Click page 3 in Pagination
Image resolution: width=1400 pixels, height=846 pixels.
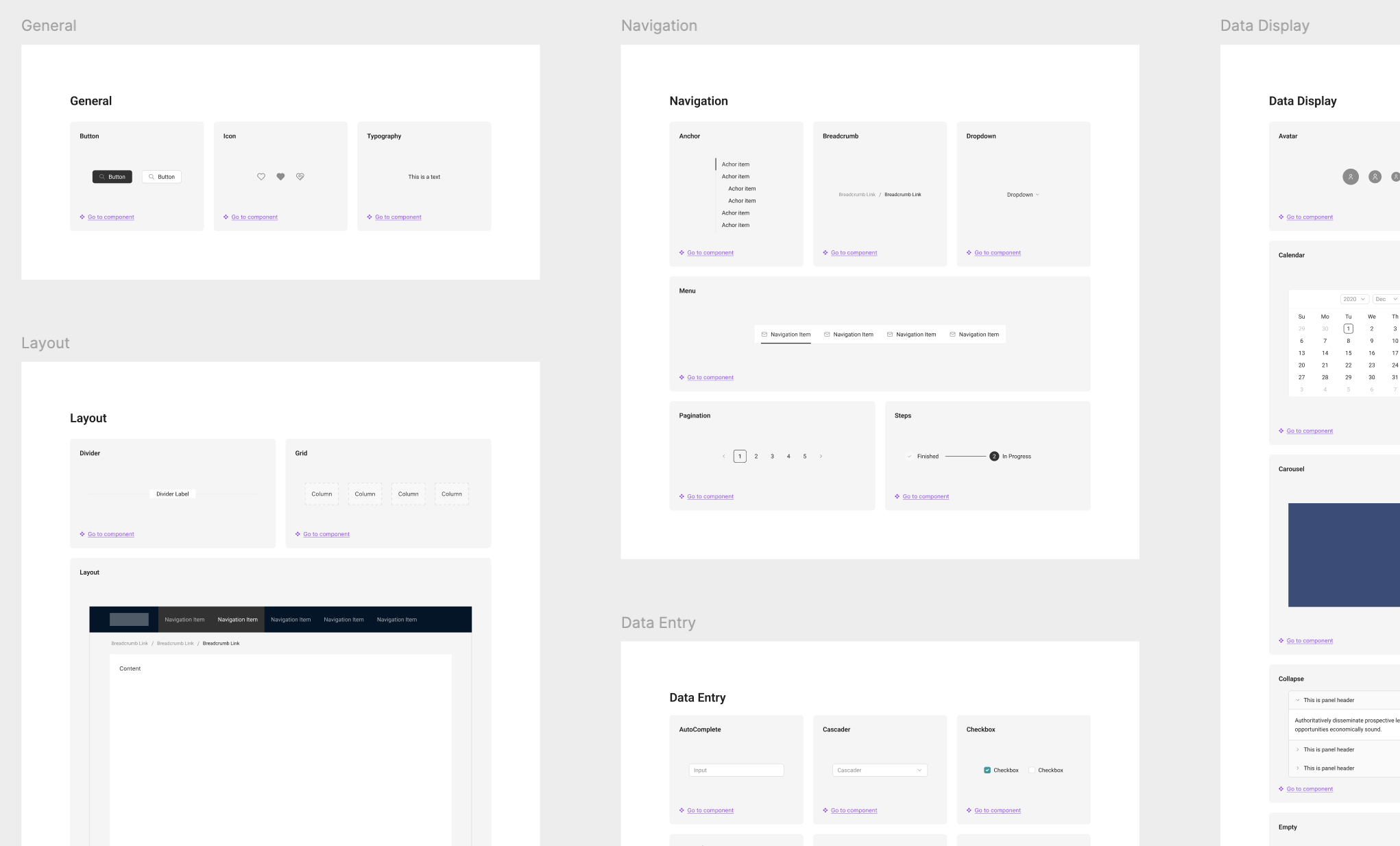pyautogui.click(x=772, y=456)
